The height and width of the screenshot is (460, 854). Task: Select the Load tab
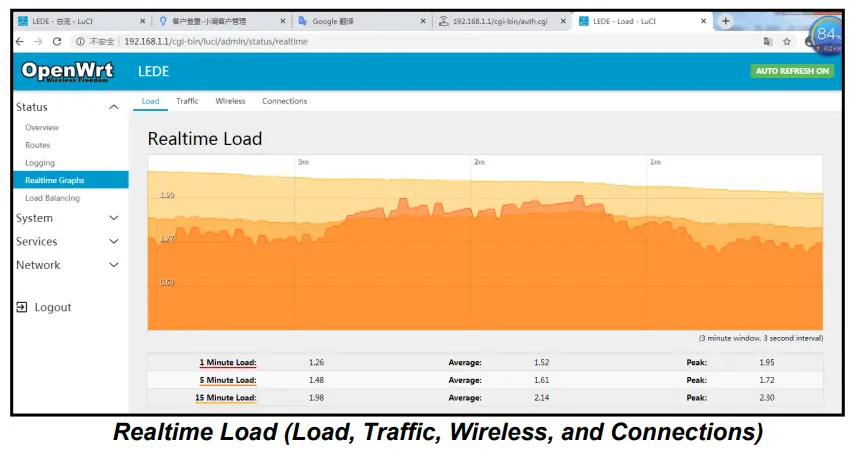click(x=150, y=101)
